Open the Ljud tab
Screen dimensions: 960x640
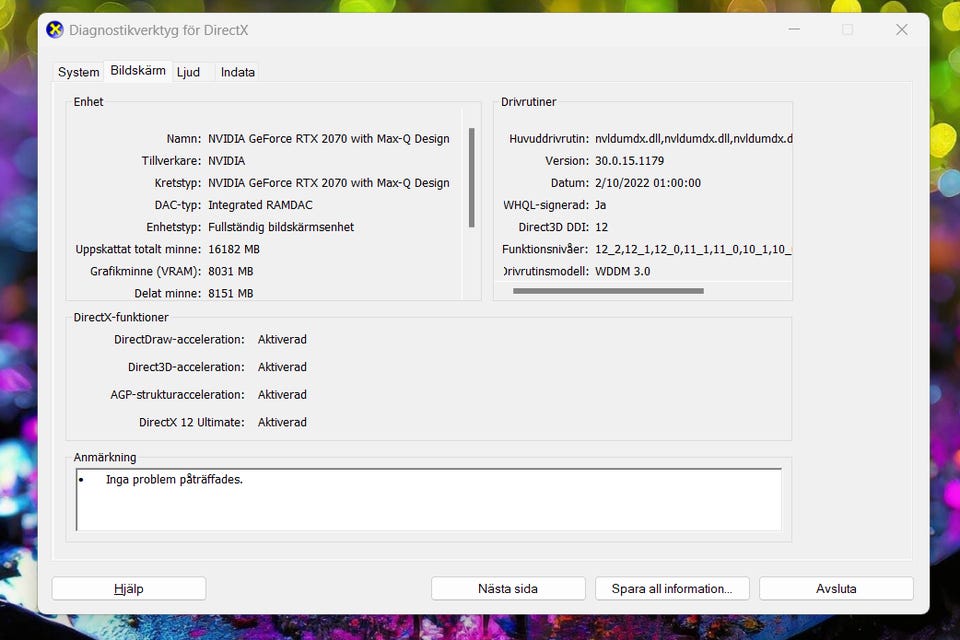click(189, 72)
